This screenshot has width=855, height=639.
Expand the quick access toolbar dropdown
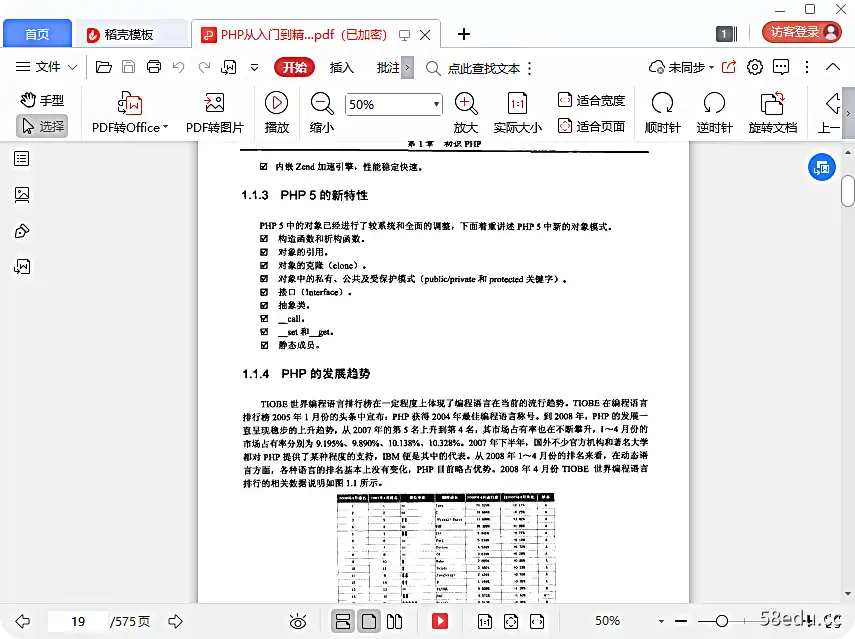(254, 68)
